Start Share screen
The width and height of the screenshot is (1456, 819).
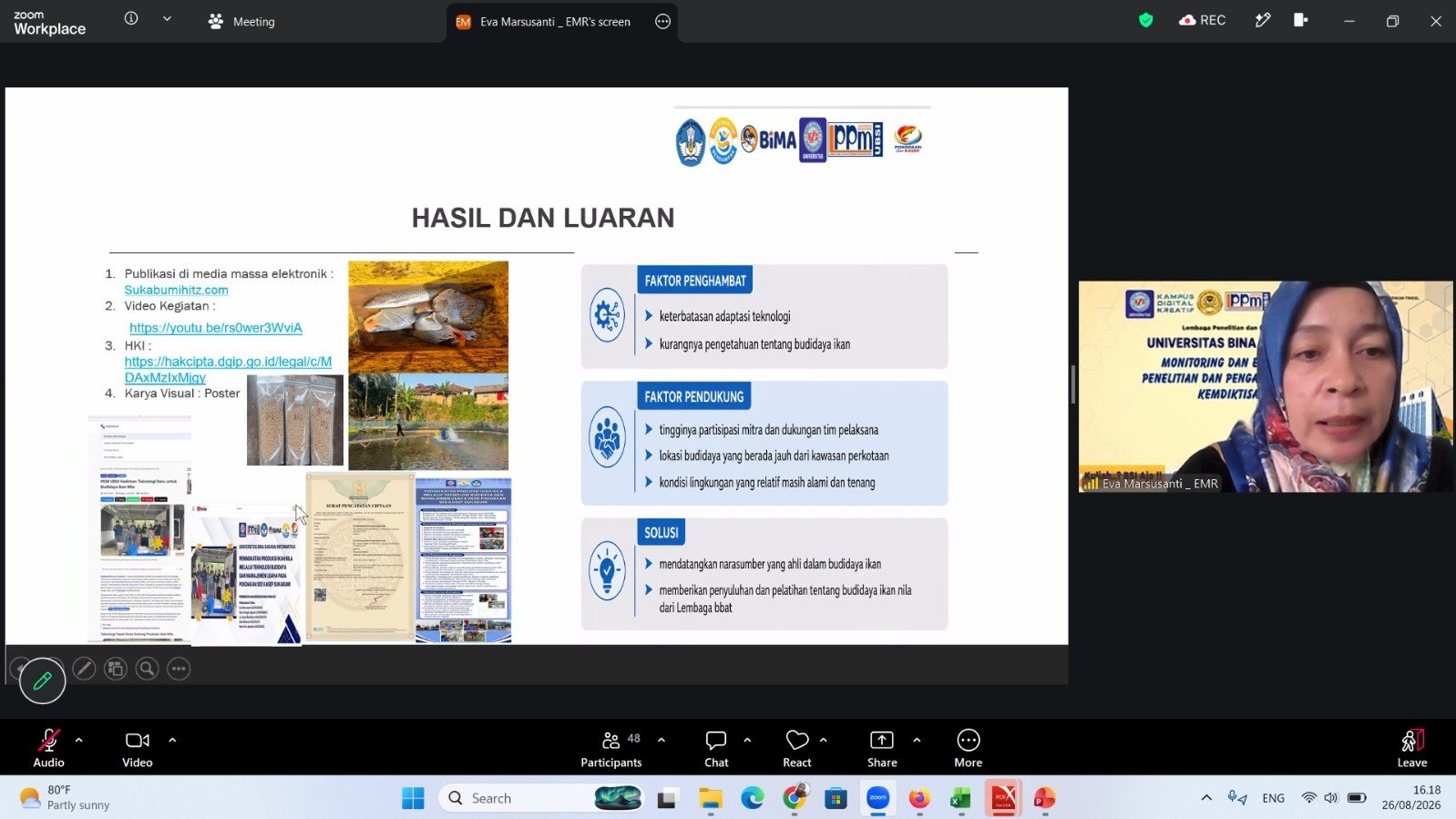coord(882,748)
